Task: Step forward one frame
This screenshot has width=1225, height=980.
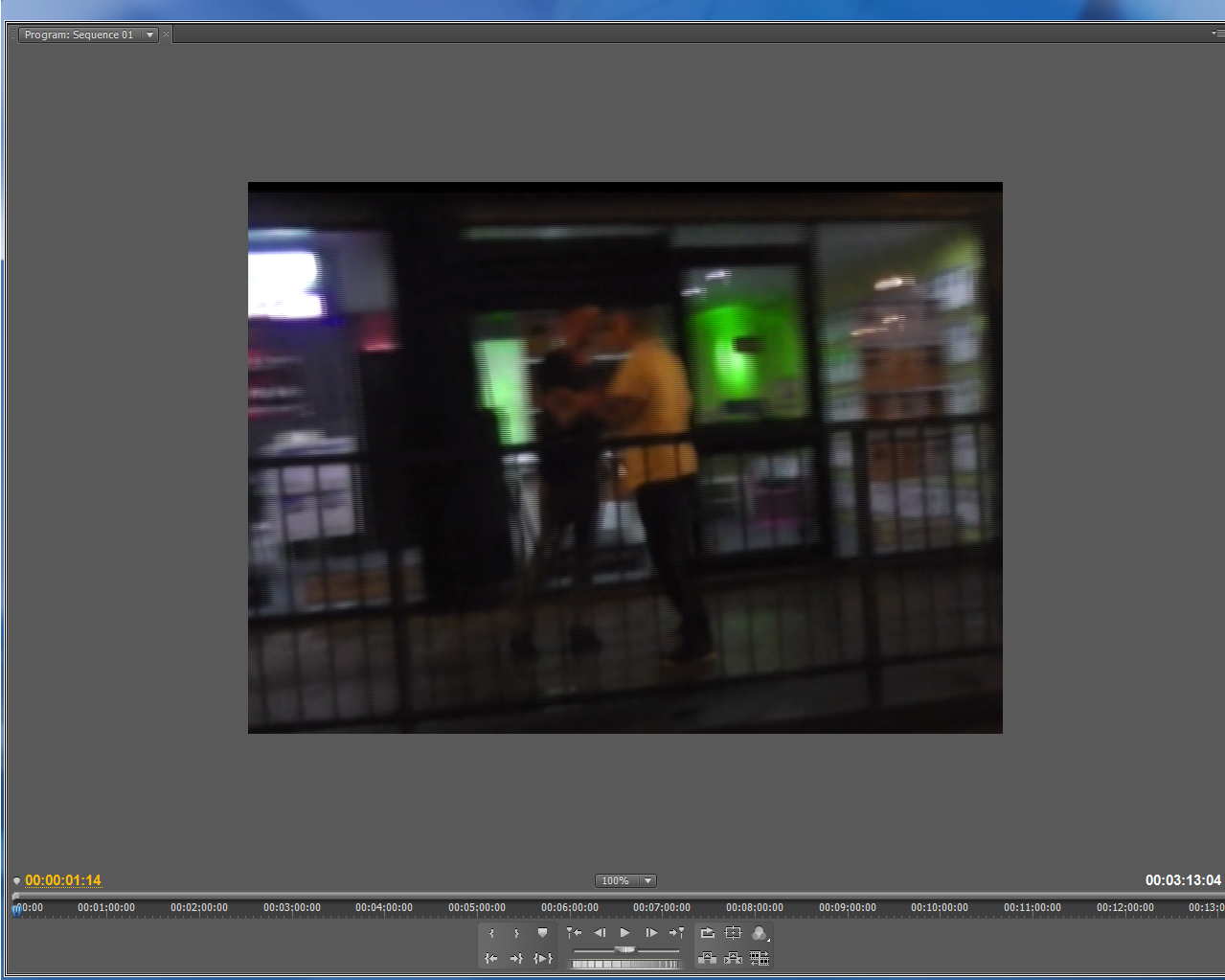Action: 651,933
